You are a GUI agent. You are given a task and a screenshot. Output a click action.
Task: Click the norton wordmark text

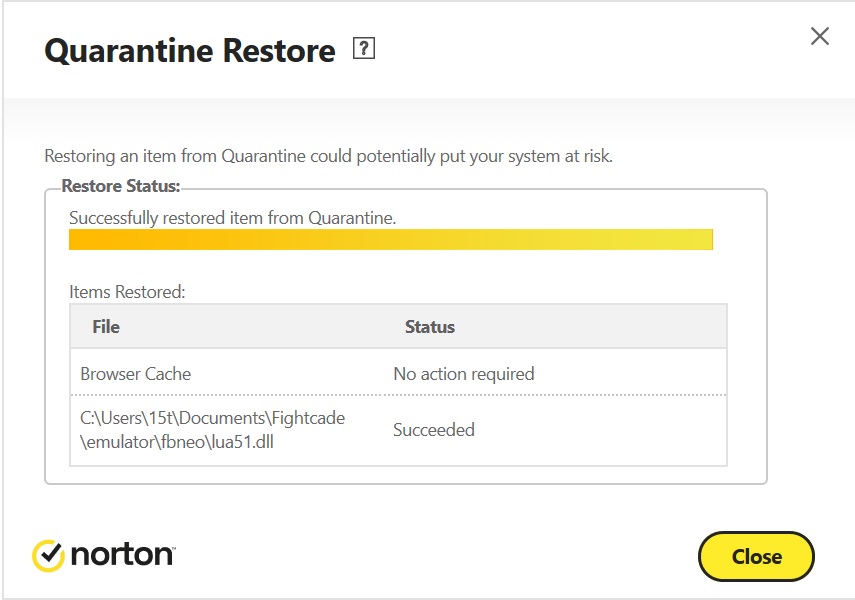123,555
